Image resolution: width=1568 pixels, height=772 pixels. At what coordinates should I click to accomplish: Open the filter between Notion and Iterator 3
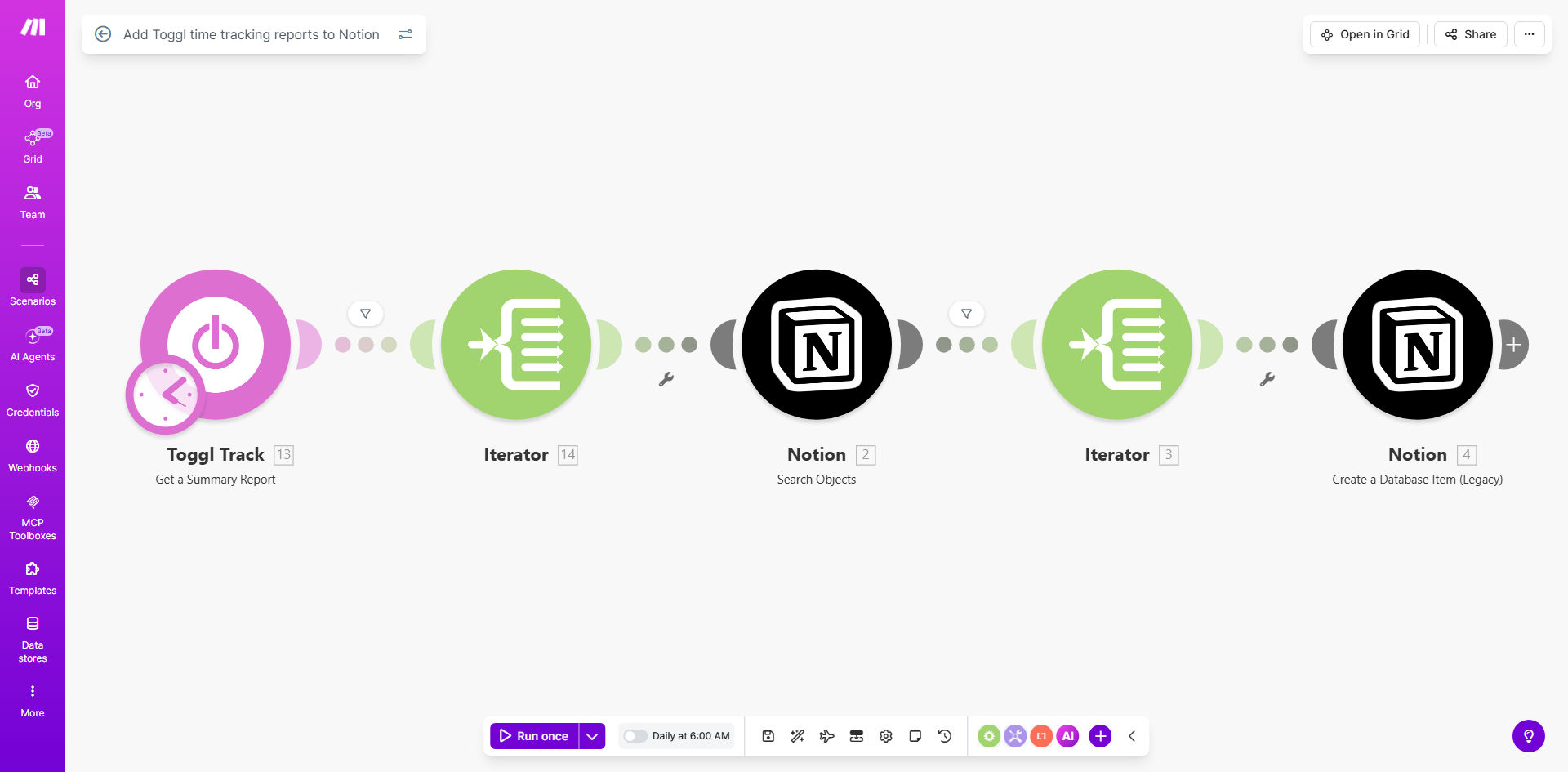(967, 314)
